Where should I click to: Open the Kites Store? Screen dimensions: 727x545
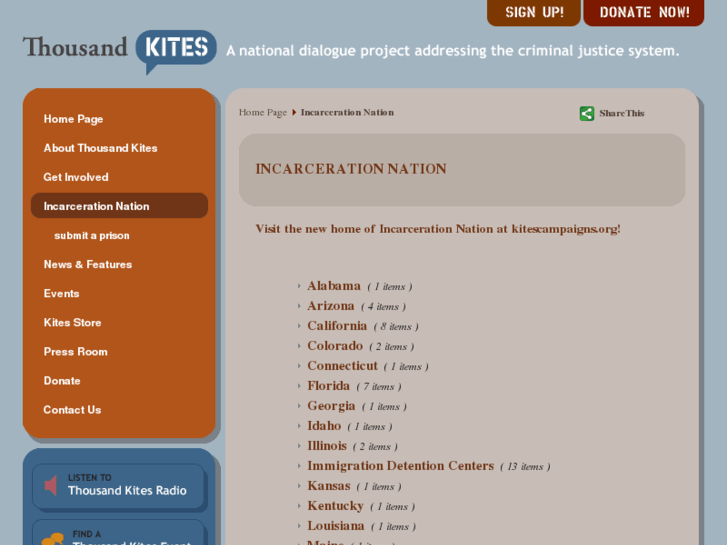coord(72,323)
